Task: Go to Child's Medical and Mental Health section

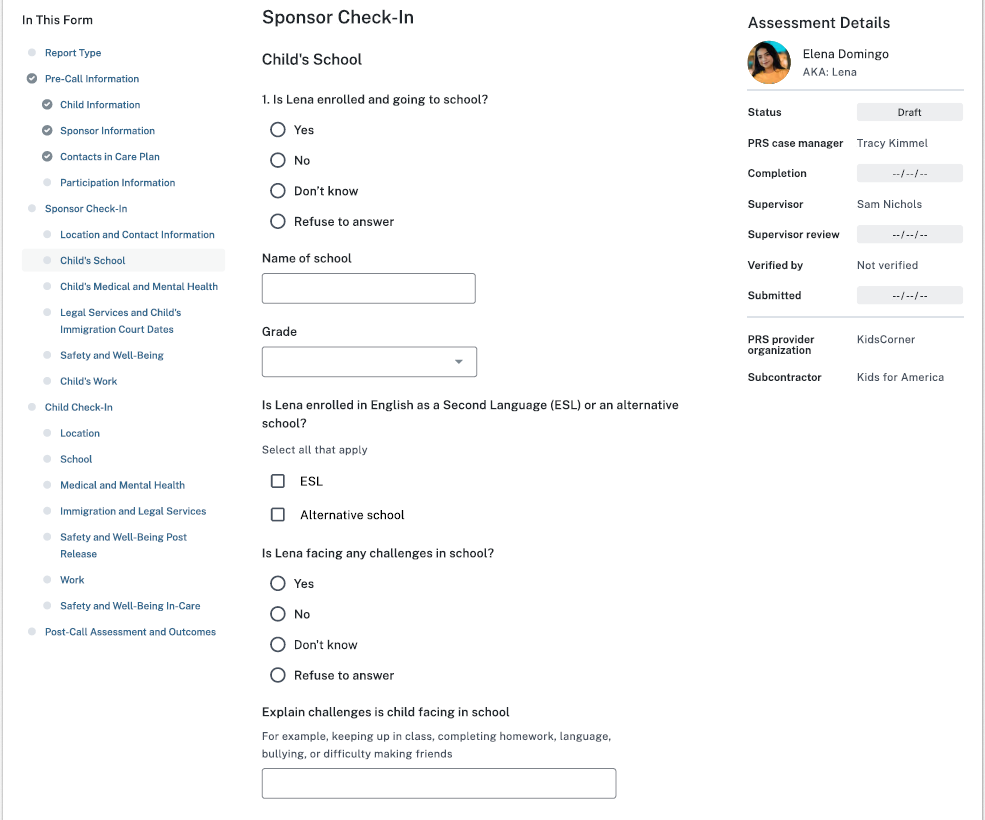Action: [139, 287]
